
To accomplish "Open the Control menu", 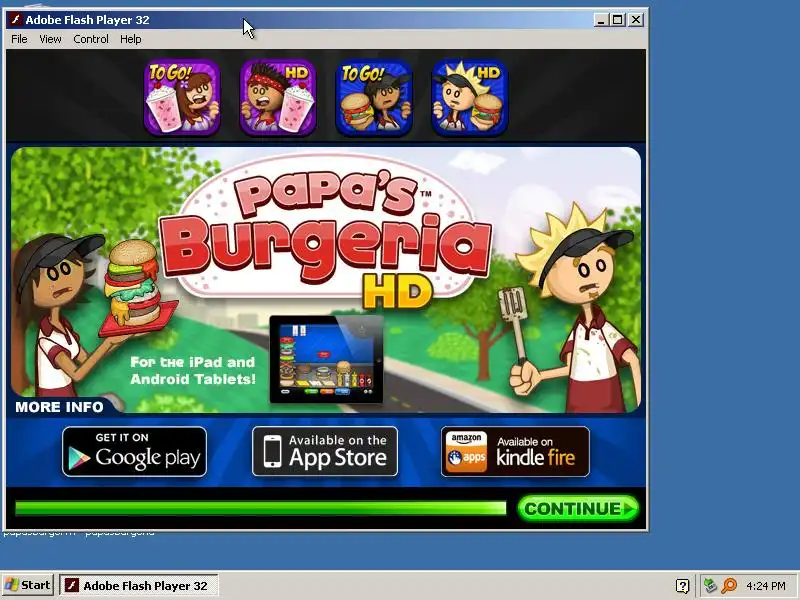I will pos(91,39).
